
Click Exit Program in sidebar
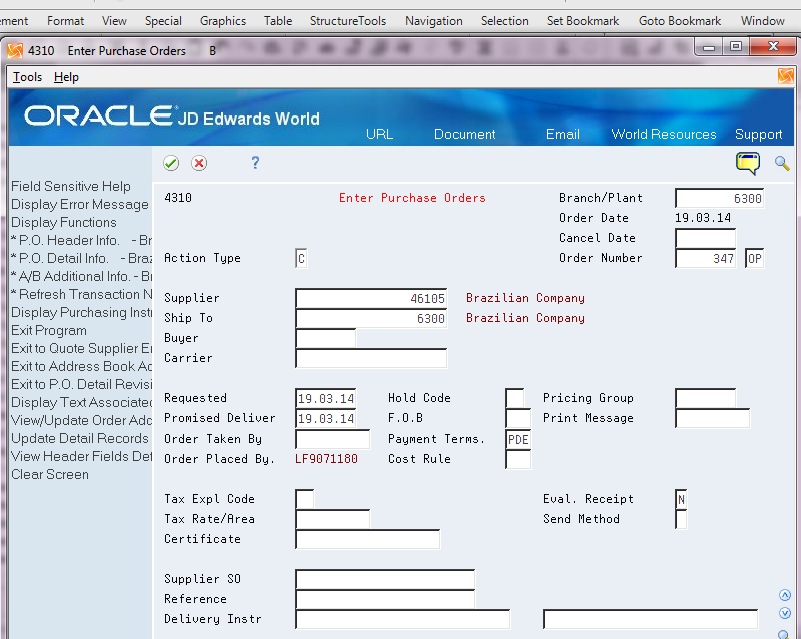point(49,330)
